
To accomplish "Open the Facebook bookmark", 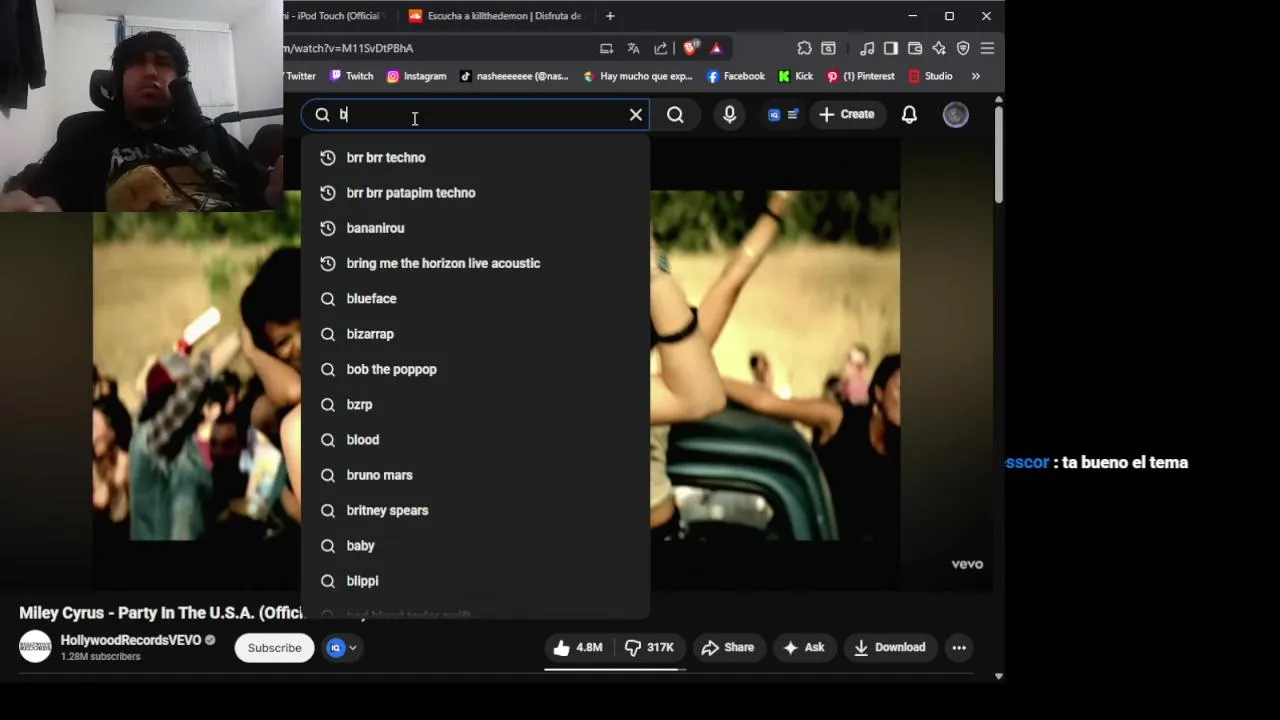I will coord(736,76).
